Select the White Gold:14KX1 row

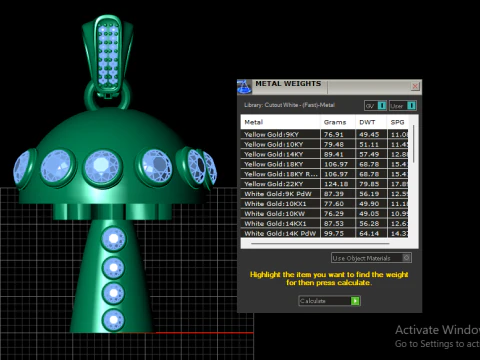pyautogui.click(x=324, y=224)
